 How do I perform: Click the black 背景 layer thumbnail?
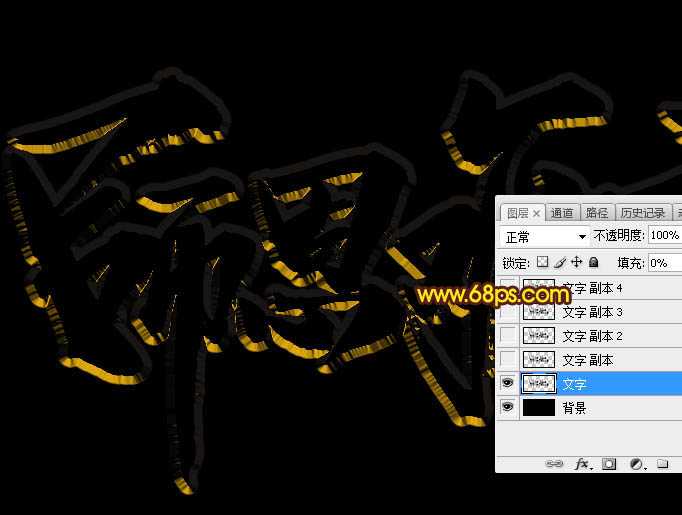pyautogui.click(x=538, y=407)
